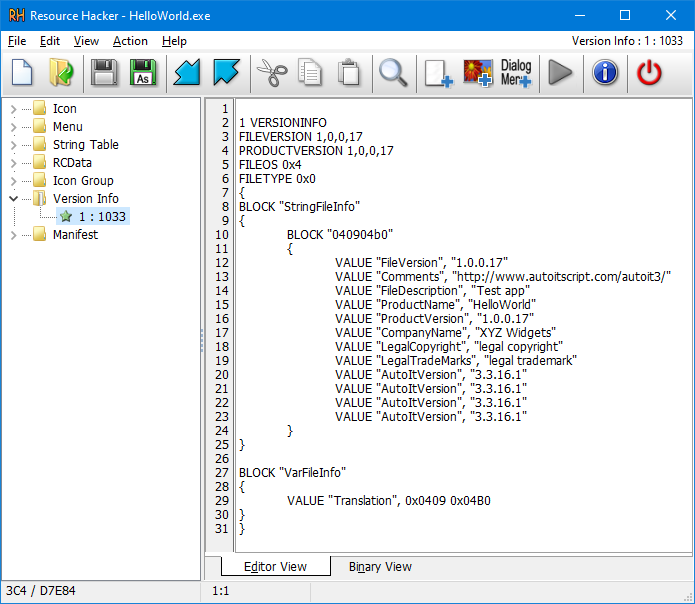The width and height of the screenshot is (695, 604).
Task: Switch to the Binary View tab
Action: pos(380,567)
